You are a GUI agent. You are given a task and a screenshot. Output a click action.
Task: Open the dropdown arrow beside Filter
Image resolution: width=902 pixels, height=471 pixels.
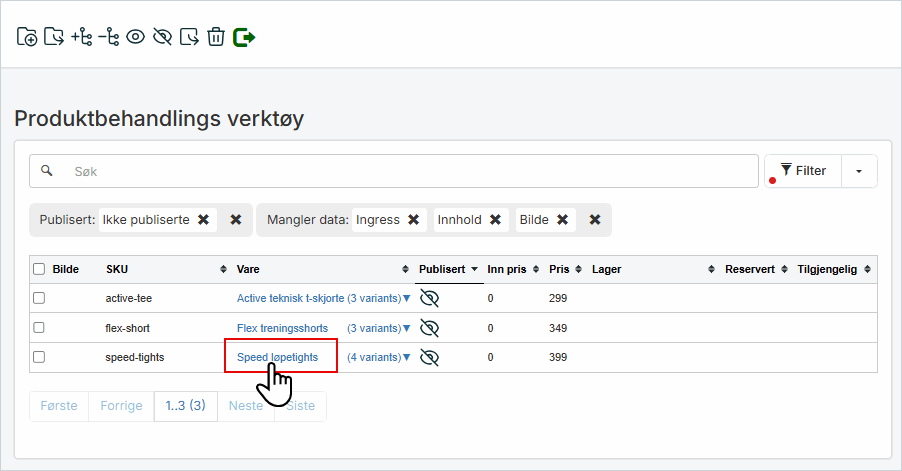(x=859, y=171)
